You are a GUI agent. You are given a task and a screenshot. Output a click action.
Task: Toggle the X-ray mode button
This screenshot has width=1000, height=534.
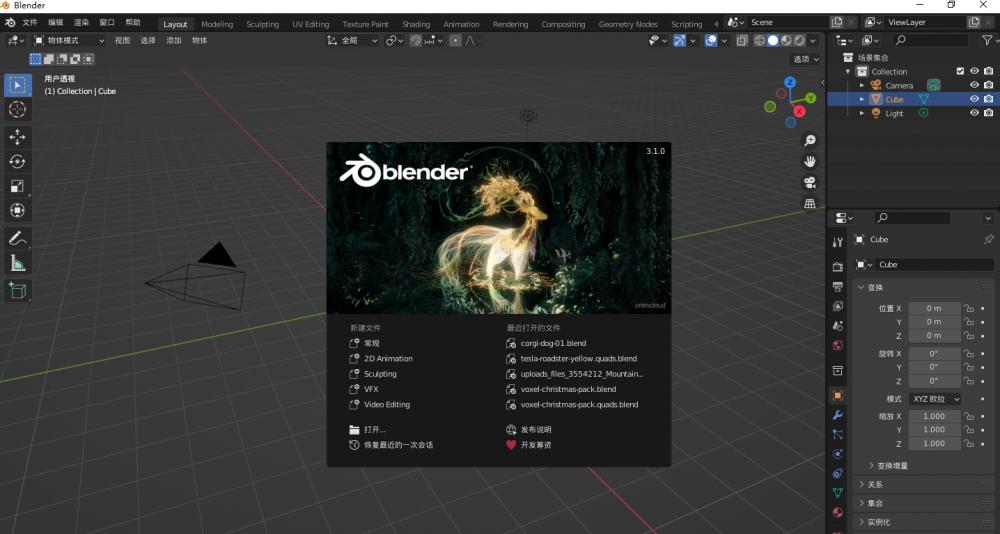(x=742, y=40)
